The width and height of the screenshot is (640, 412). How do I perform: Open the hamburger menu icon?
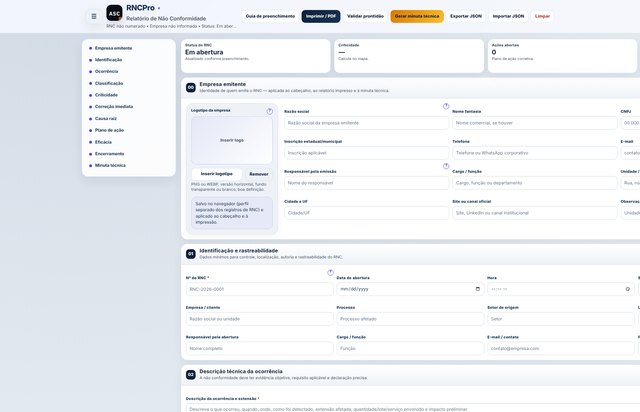(94, 16)
